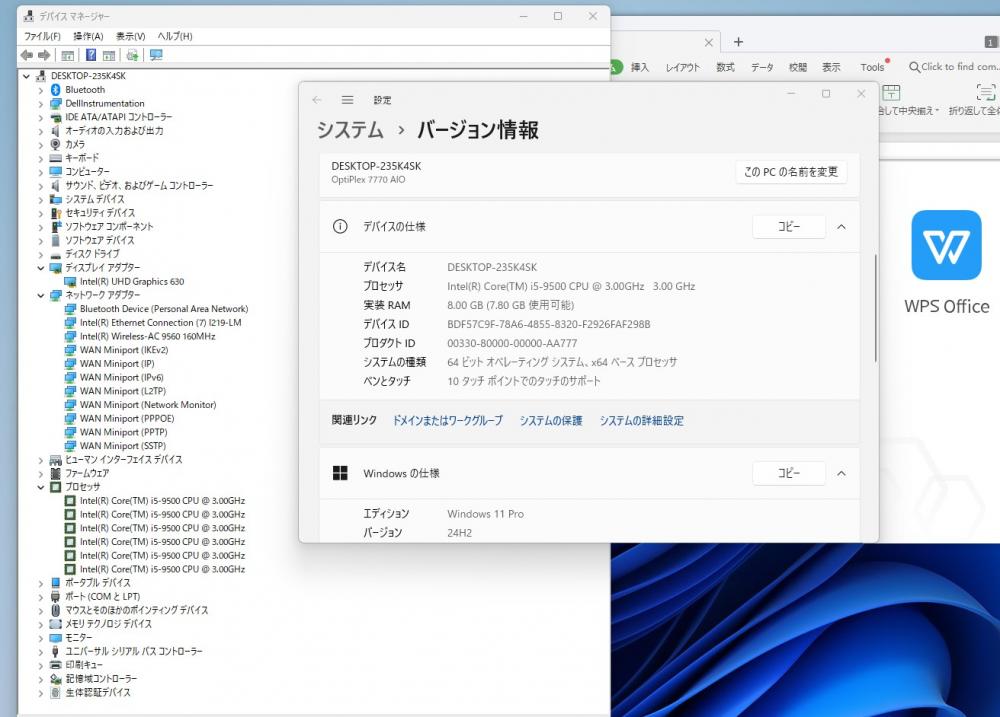Image resolution: width=1000 pixels, height=717 pixels.
Task: Click device ID value BDF57C9F-78A6-4855-8320-F2926FAF298B
Action: point(548,324)
